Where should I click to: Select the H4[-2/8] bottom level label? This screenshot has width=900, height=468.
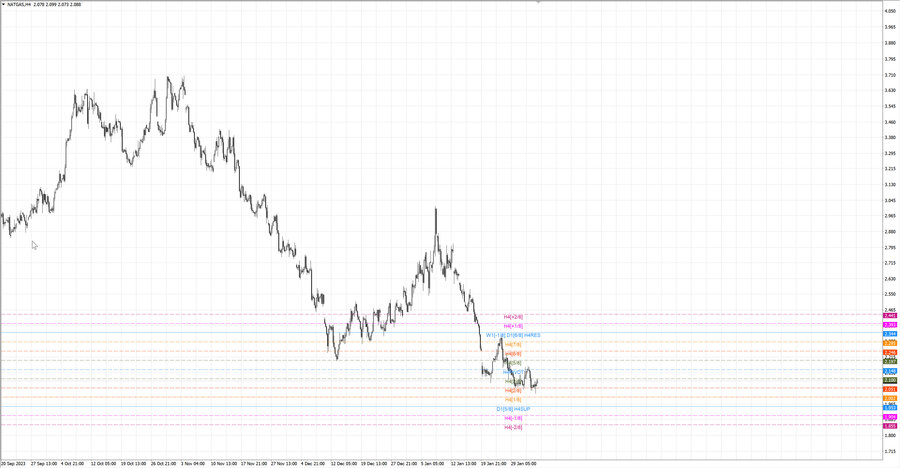pos(513,427)
